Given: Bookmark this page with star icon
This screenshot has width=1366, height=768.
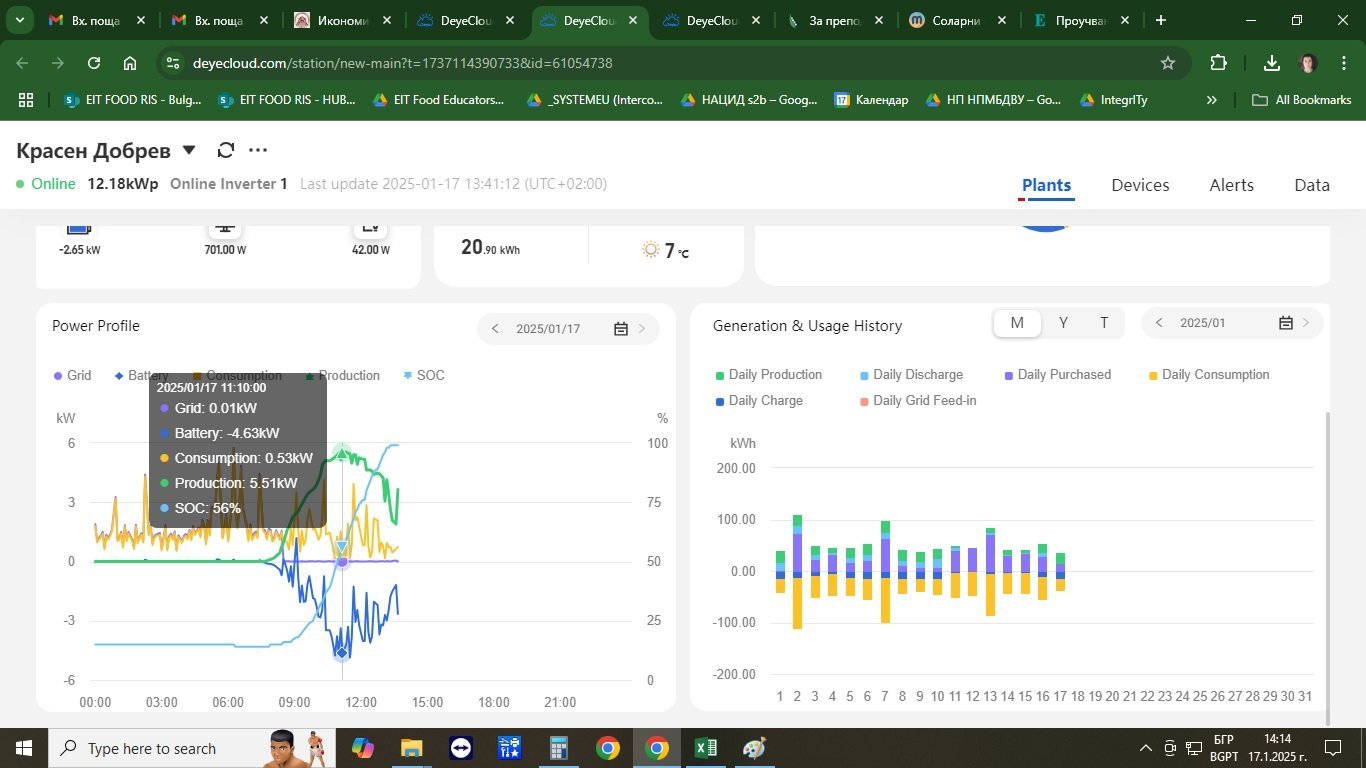Looking at the screenshot, I should click(x=1167, y=63).
